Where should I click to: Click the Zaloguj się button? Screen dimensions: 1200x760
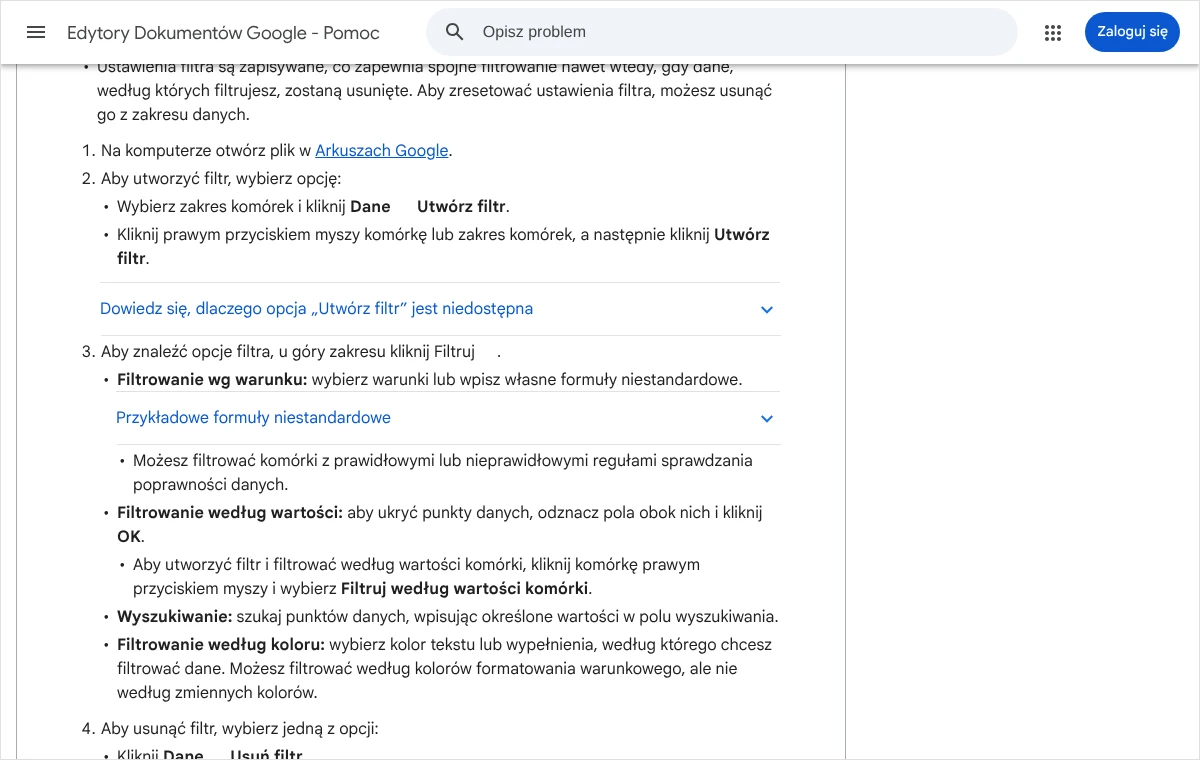pyautogui.click(x=1132, y=32)
